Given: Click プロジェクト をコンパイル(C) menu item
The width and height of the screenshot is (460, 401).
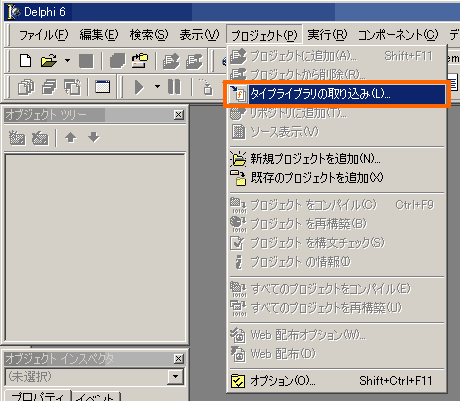Looking at the screenshot, I should tap(337, 205).
